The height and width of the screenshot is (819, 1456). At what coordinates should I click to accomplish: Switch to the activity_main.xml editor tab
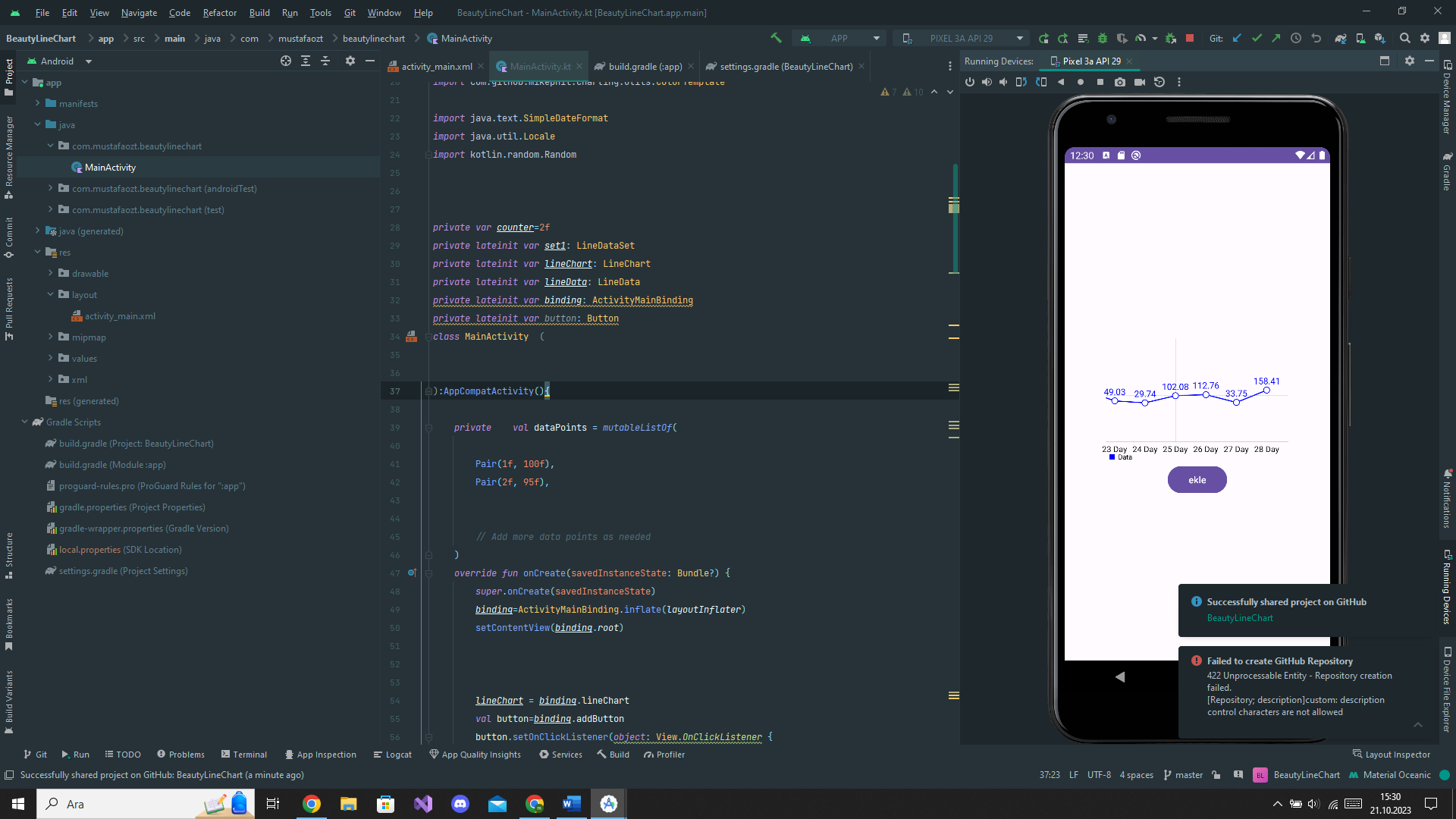pos(436,66)
